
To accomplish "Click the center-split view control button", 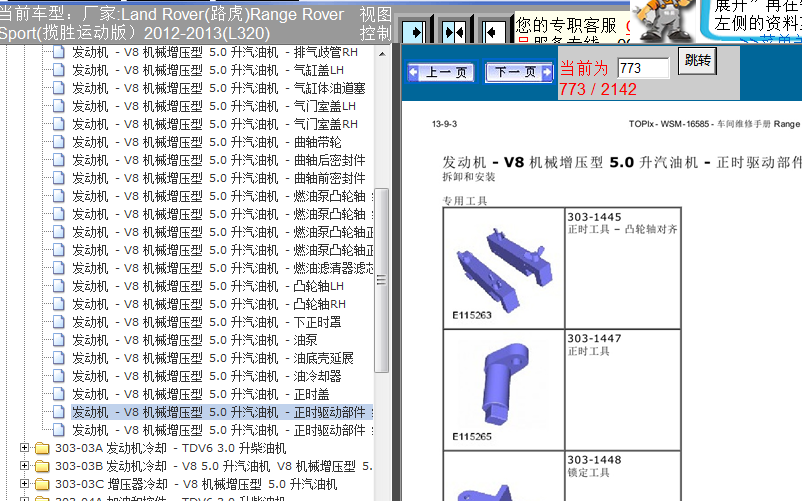I will (454, 33).
